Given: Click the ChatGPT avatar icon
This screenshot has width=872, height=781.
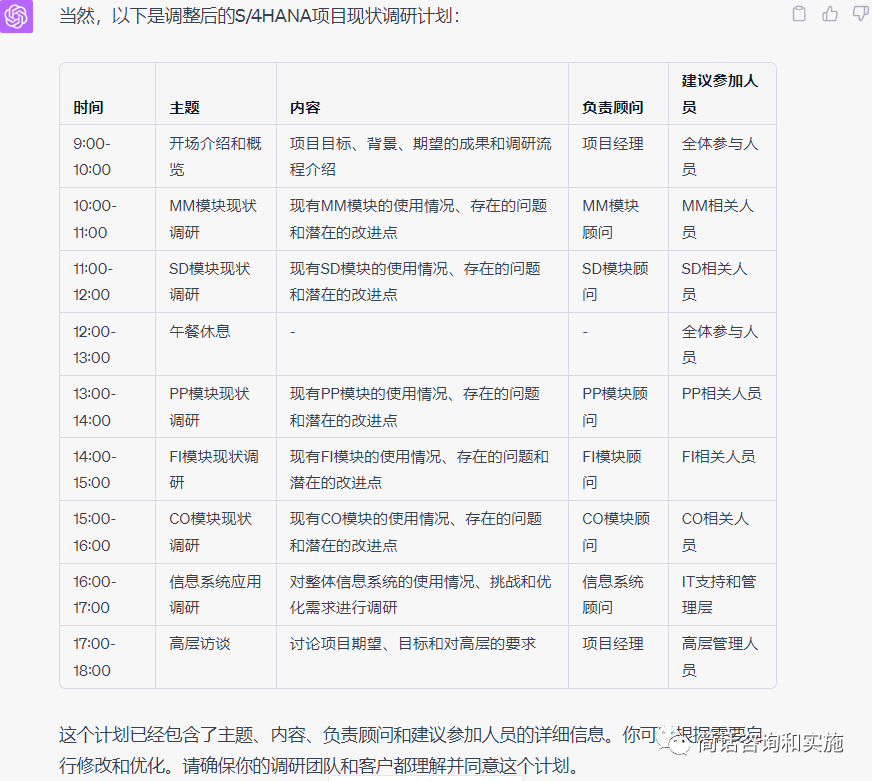Looking at the screenshot, I should [x=17, y=16].
